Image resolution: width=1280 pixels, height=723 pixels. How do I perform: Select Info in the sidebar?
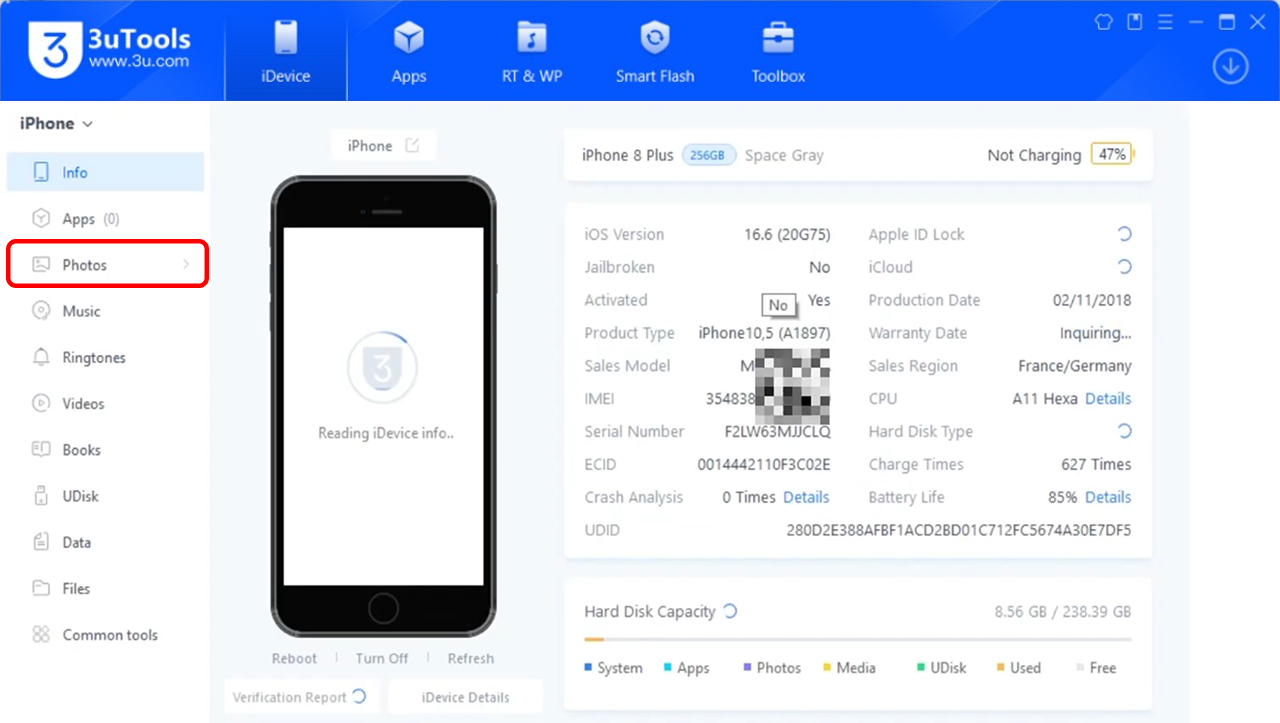[75, 172]
